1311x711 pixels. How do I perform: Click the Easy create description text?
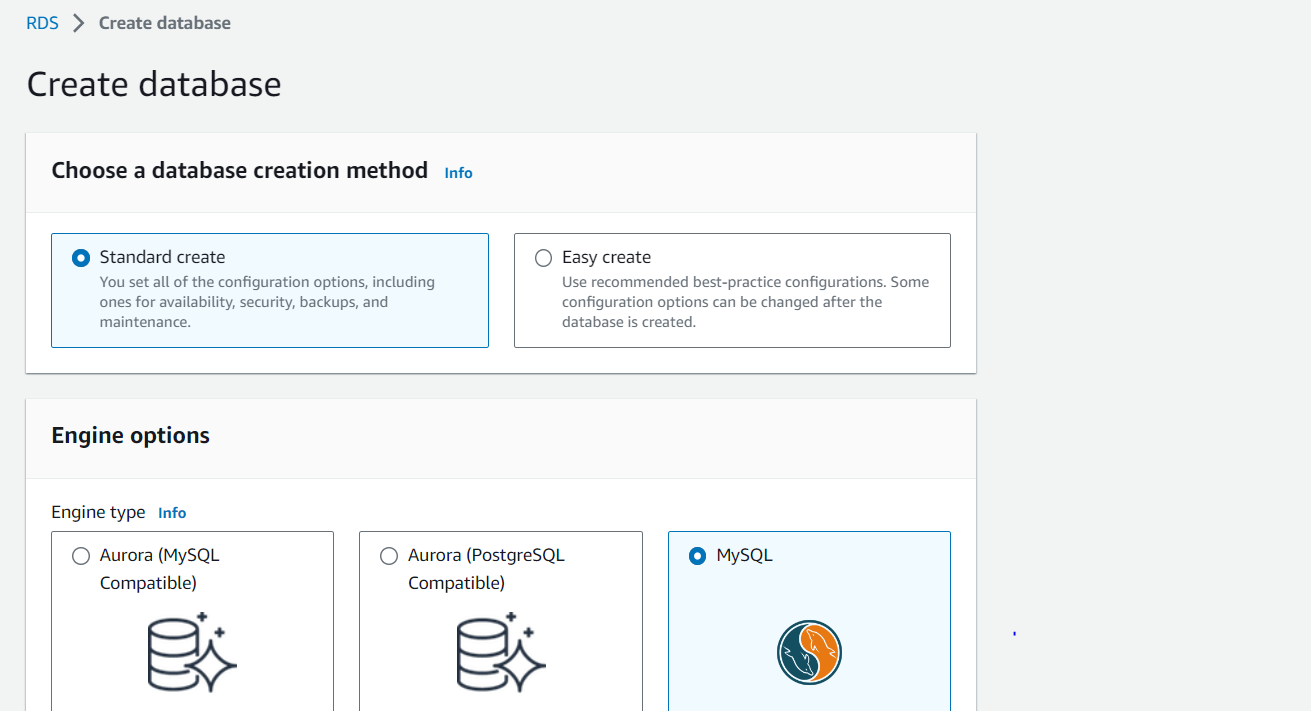(745, 302)
